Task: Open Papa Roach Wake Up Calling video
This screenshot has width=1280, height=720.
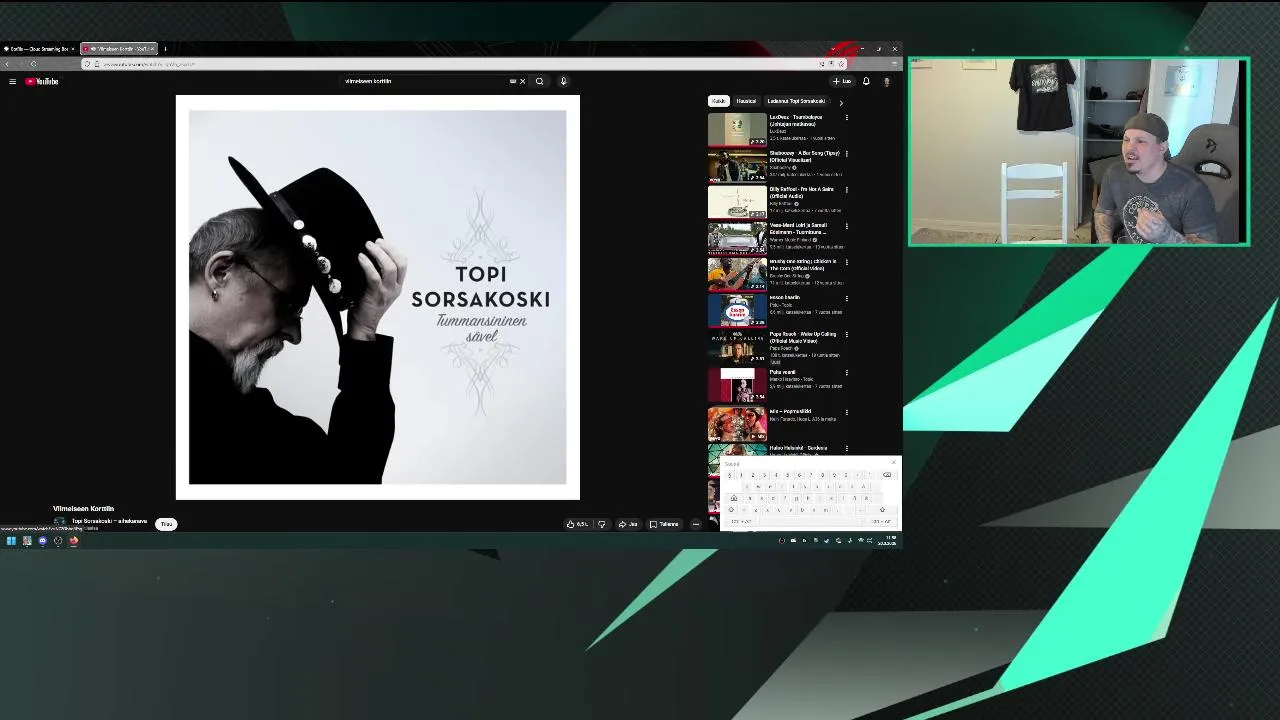Action: (737, 348)
